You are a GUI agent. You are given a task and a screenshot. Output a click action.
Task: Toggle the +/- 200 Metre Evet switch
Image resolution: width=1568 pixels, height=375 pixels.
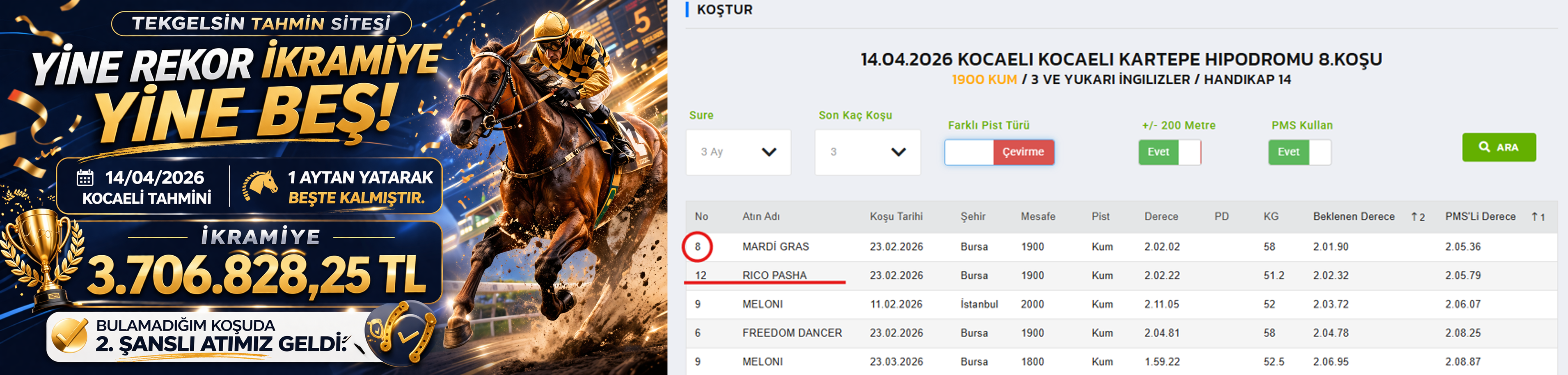tap(1169, 152)
